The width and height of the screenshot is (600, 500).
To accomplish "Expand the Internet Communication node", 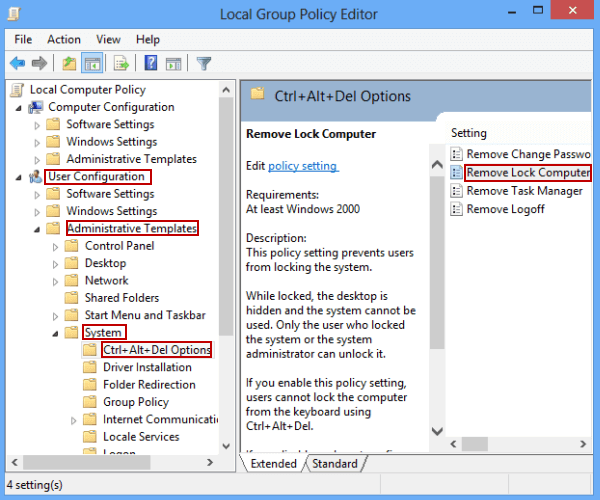I will pyautogui.click(x=73, y=420).
